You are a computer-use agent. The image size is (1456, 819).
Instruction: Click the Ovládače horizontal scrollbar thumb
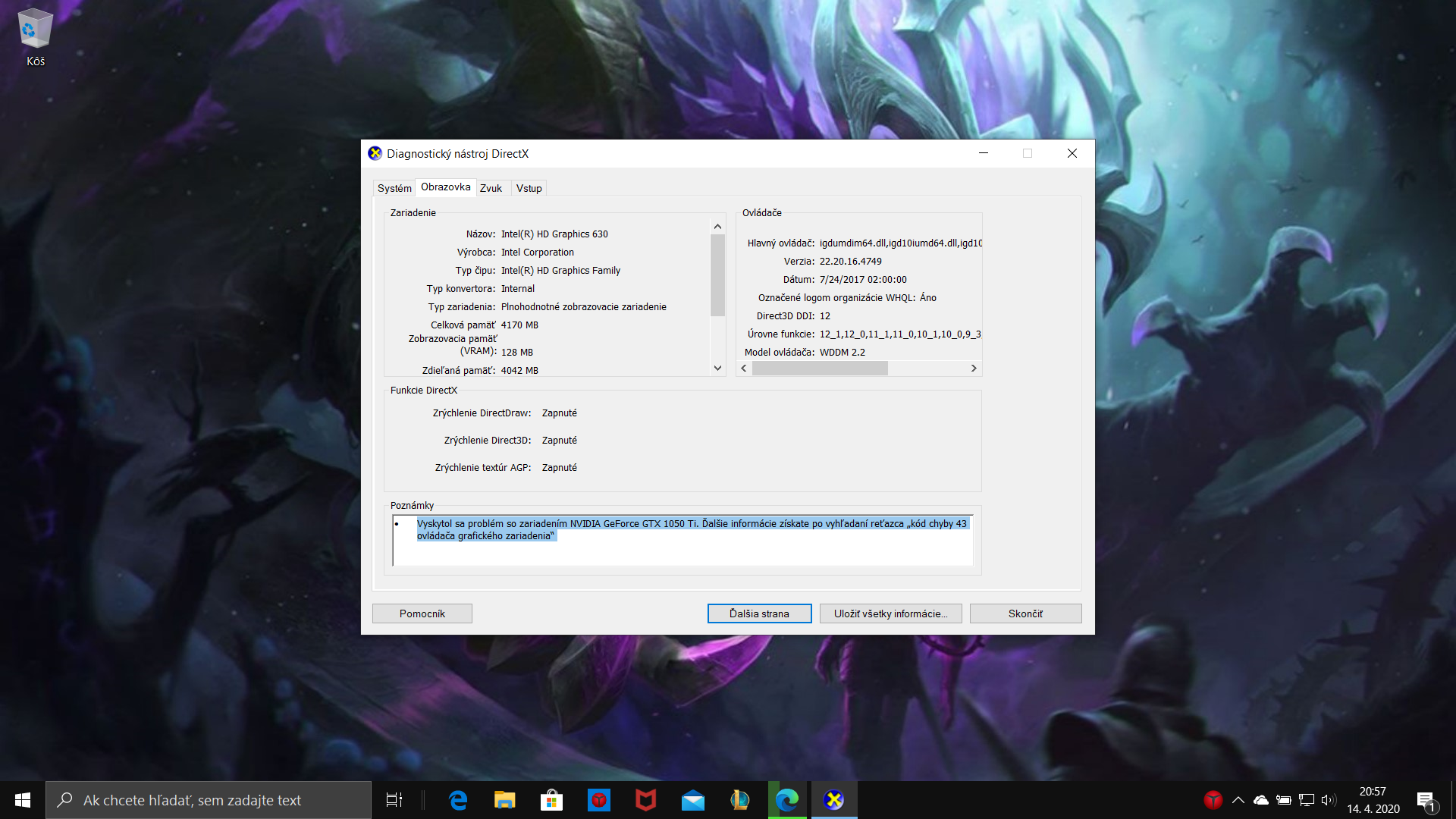point(819,369)
